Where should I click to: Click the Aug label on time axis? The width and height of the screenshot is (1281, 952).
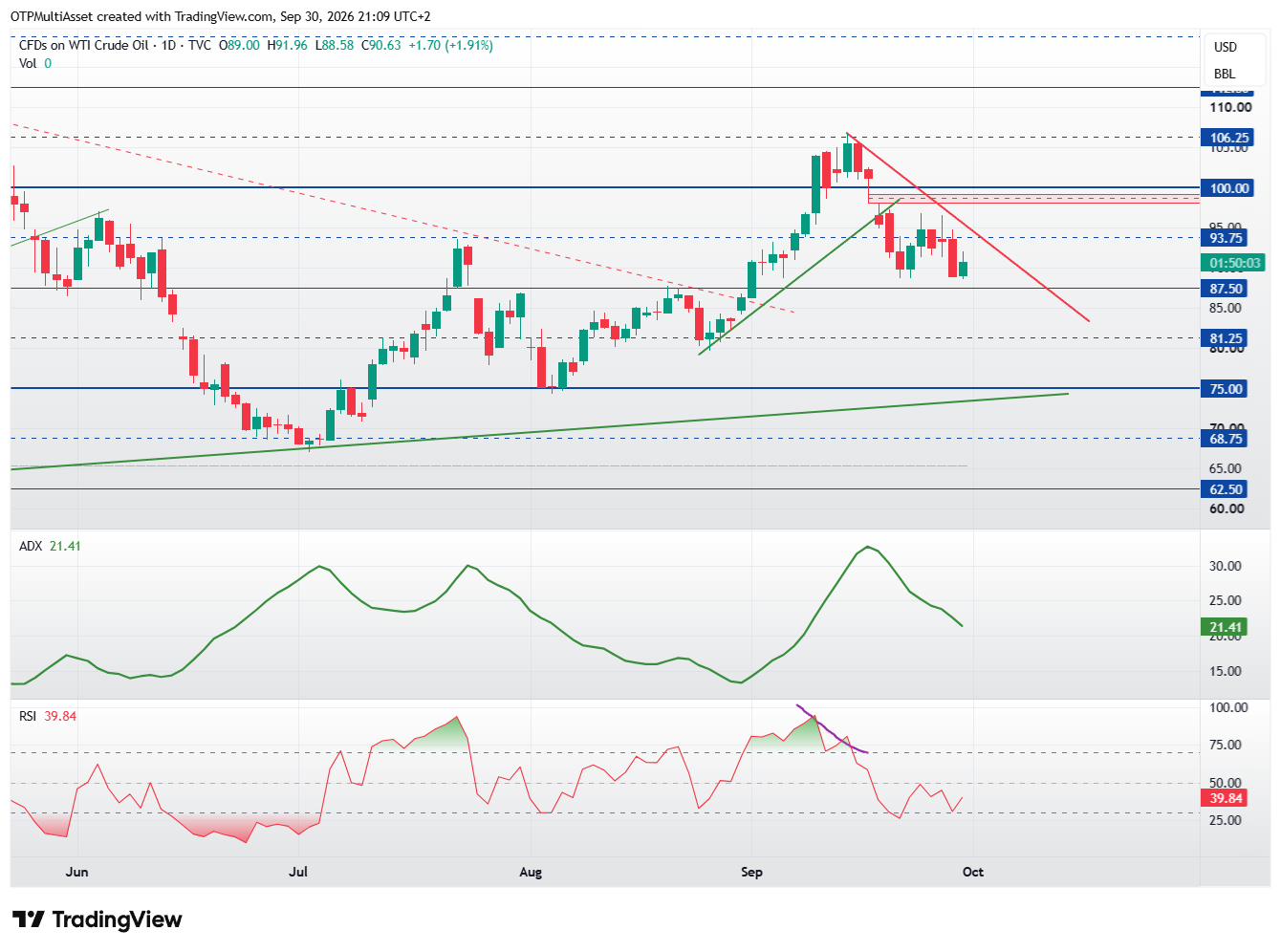pyautogui.click(x=531, y=872)
